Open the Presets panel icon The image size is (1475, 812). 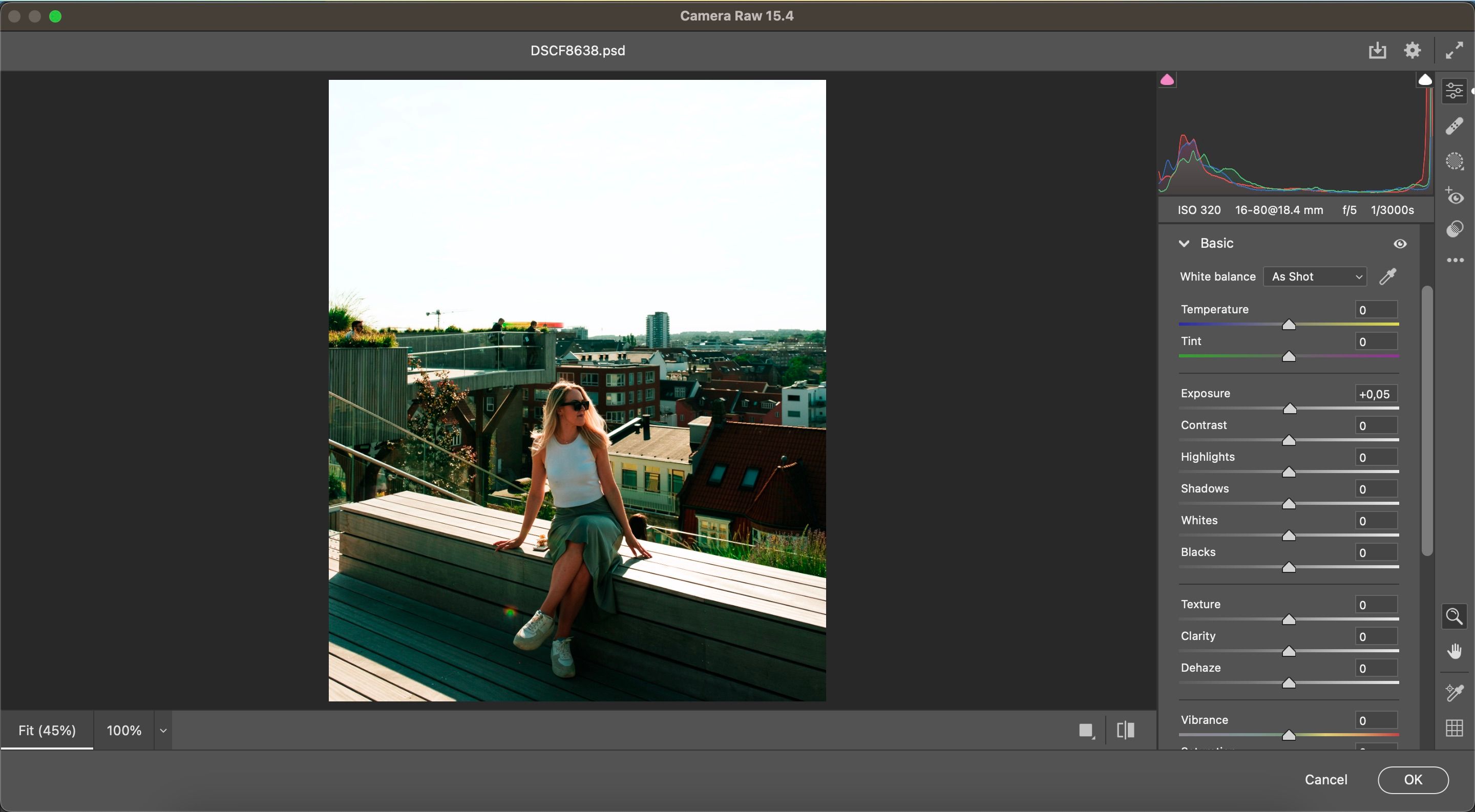[x=1455, y=229]
